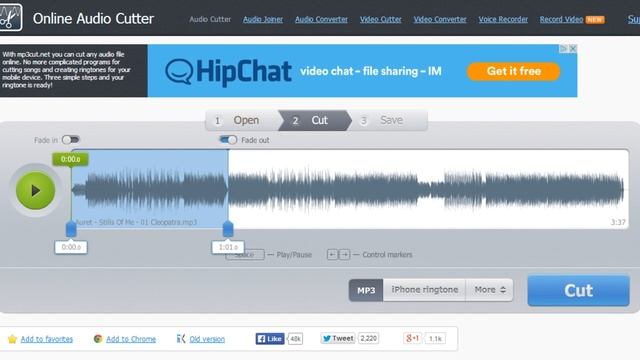Click the AdChoices triangle icon
The image size is (640, 360).
click(564, 49)
